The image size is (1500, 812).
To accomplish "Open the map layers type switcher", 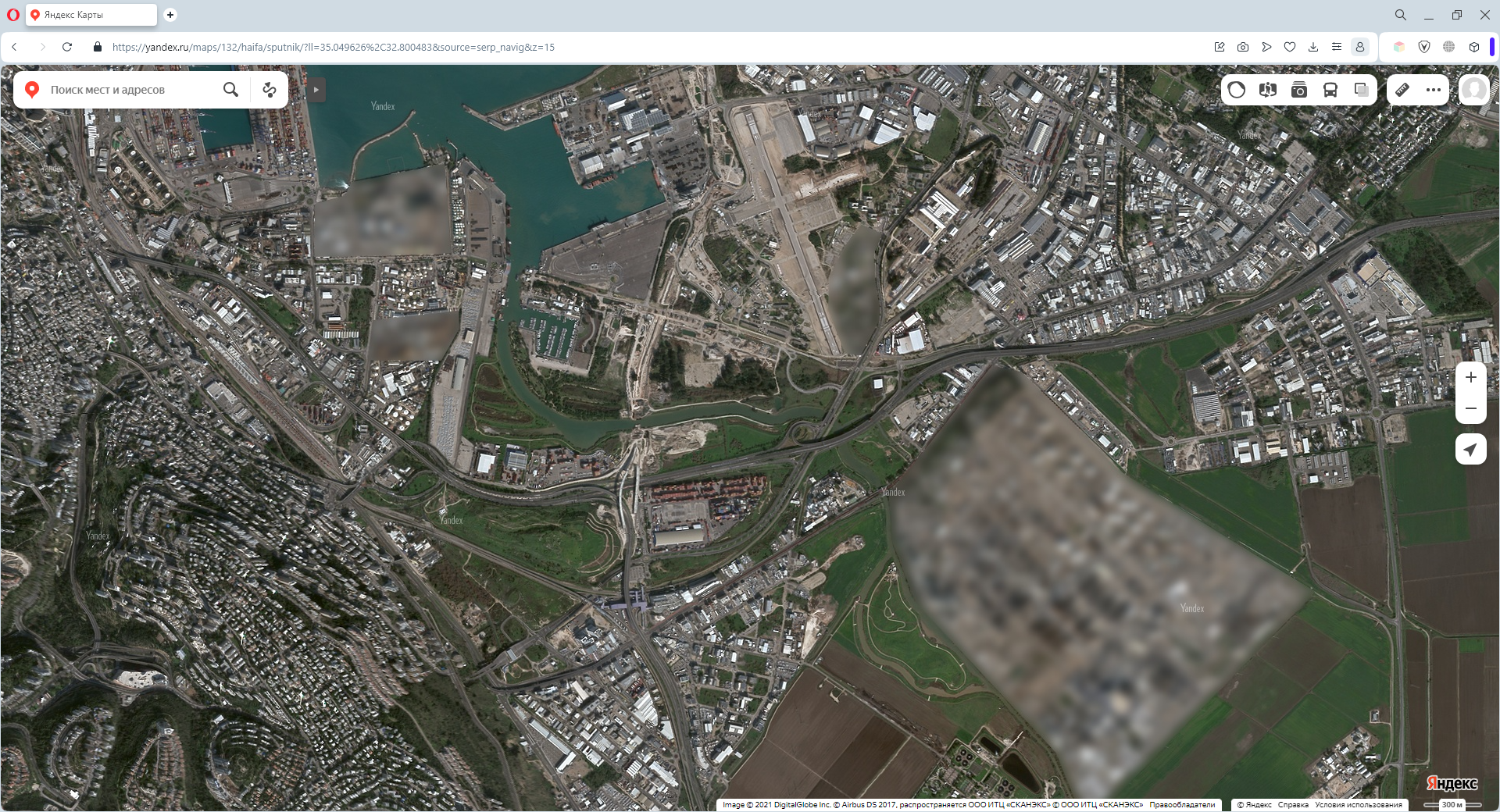I will 1362,90.
